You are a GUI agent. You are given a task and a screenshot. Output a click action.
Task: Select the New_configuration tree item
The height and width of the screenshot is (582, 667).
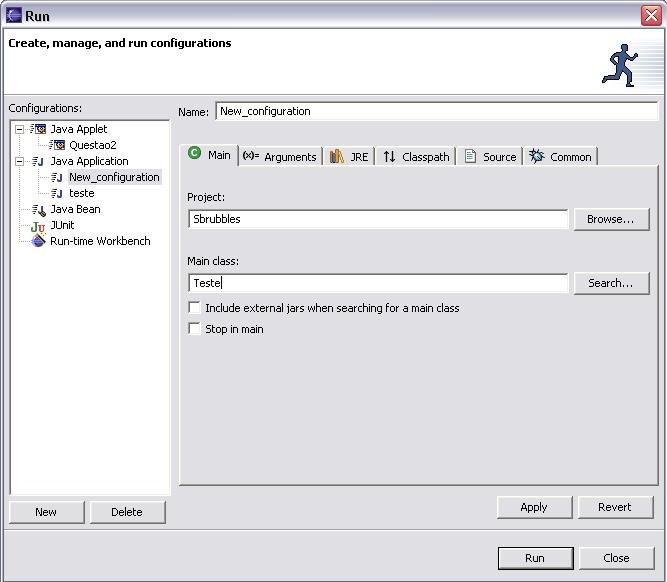point(114,177)
